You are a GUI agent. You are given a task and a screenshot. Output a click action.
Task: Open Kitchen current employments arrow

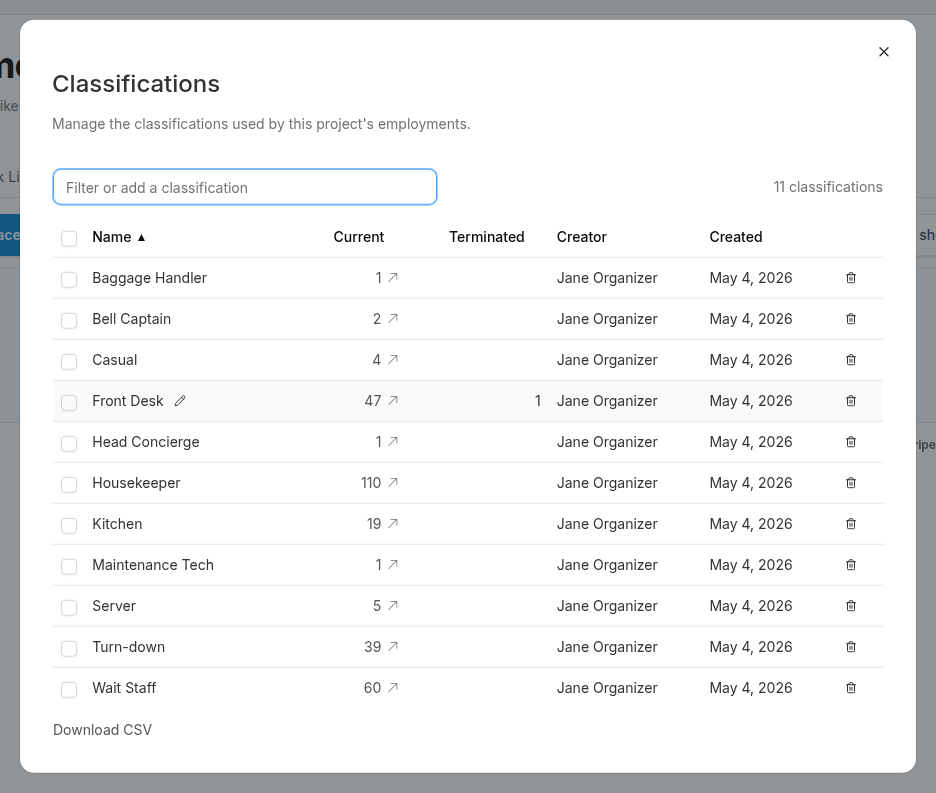pyautogui.click(x=393, y=523)
